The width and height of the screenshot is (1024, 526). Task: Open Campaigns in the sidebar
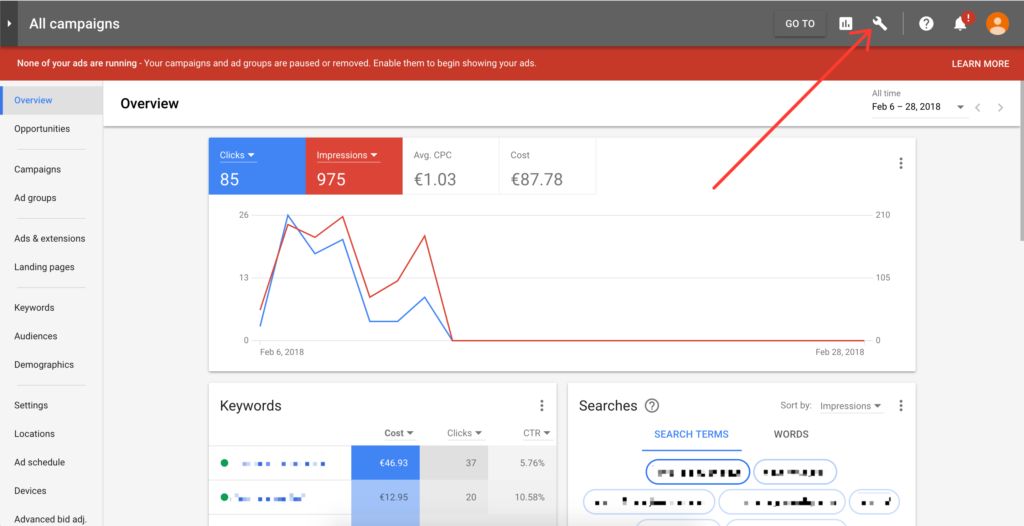pos(37,170)
